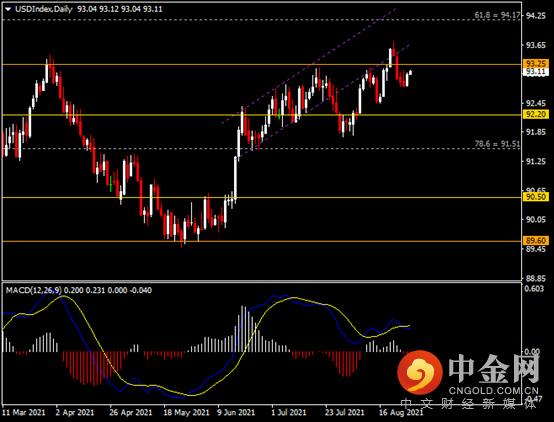Image resolution: width=554 pixels, height=422 pixels.
Task: Click the 0.603 MACD scale value
Action: click(534, 289)
